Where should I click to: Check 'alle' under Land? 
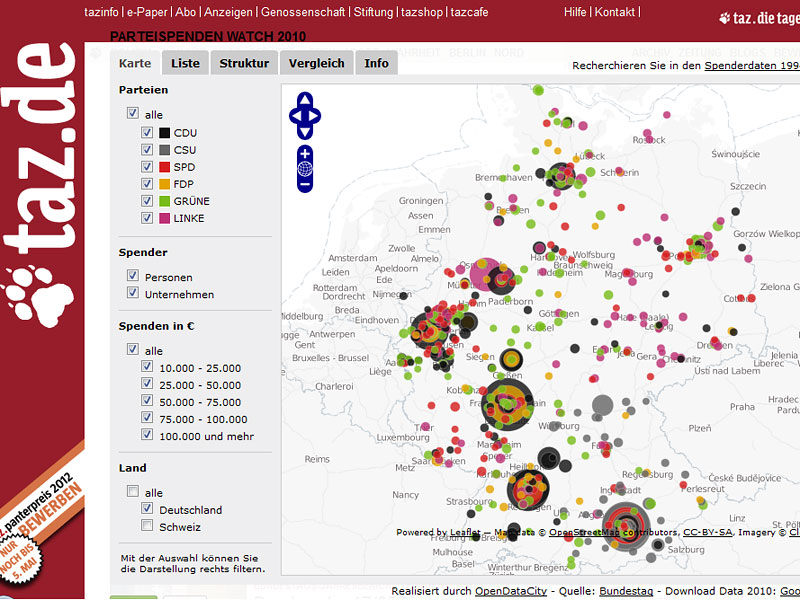133,491
